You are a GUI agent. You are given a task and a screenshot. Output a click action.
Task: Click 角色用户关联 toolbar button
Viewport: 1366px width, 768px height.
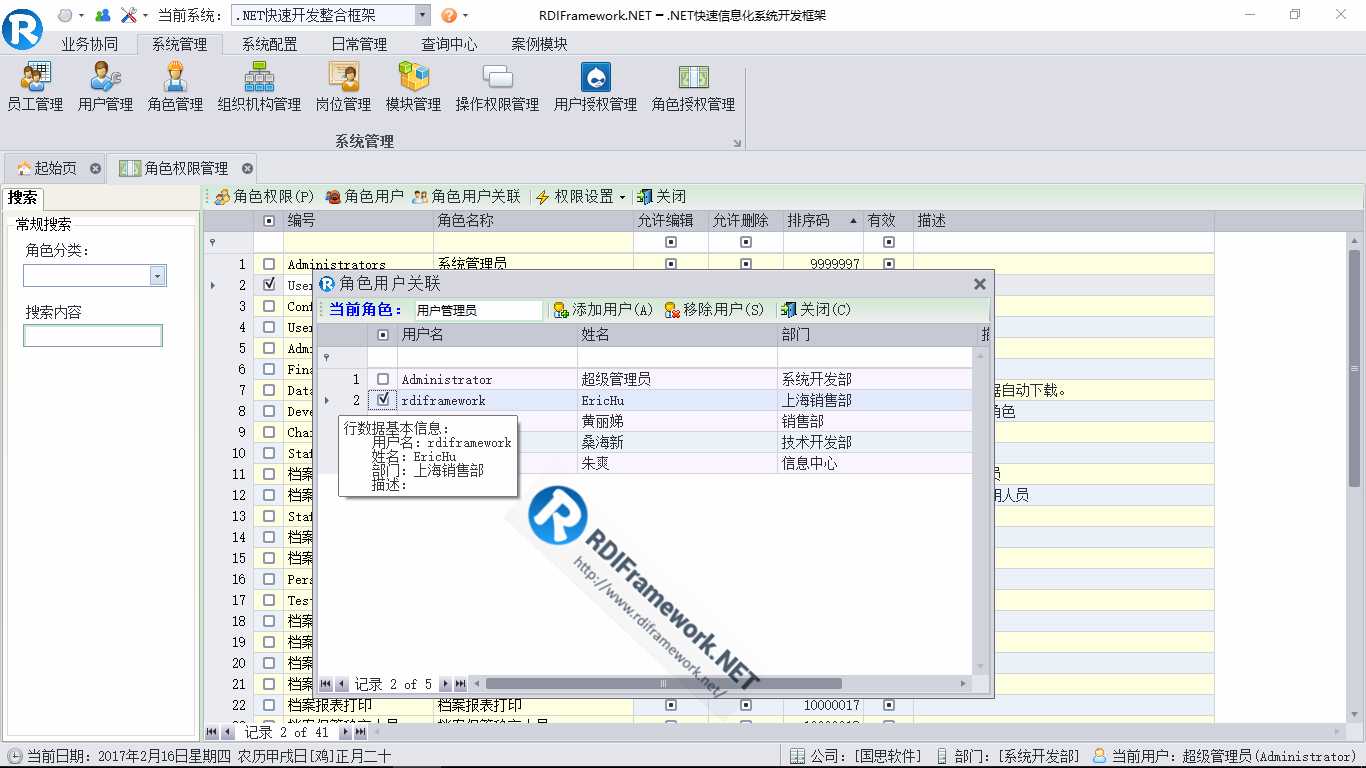(x=467, y=197)
